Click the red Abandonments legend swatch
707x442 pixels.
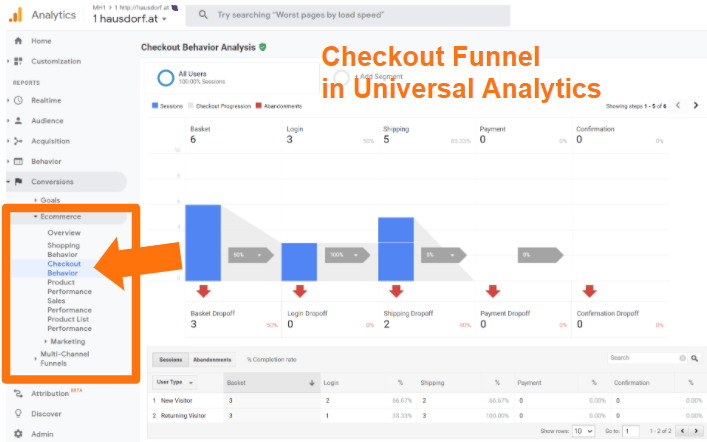[258, 106]
